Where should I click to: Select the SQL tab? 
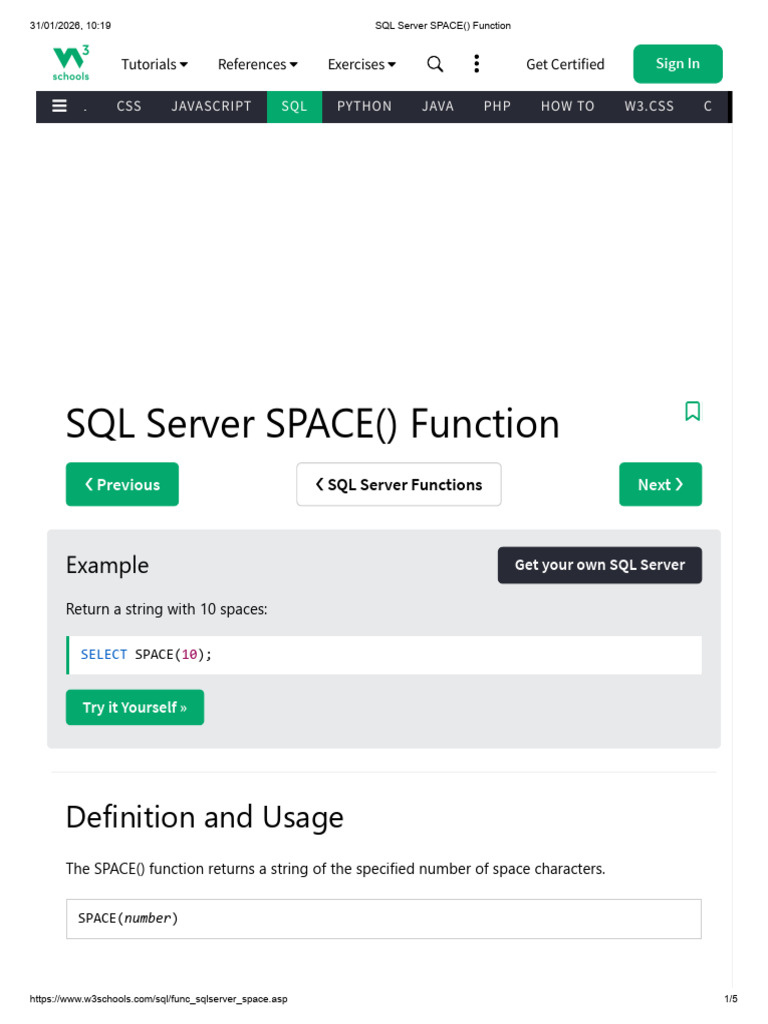(294, 106)
